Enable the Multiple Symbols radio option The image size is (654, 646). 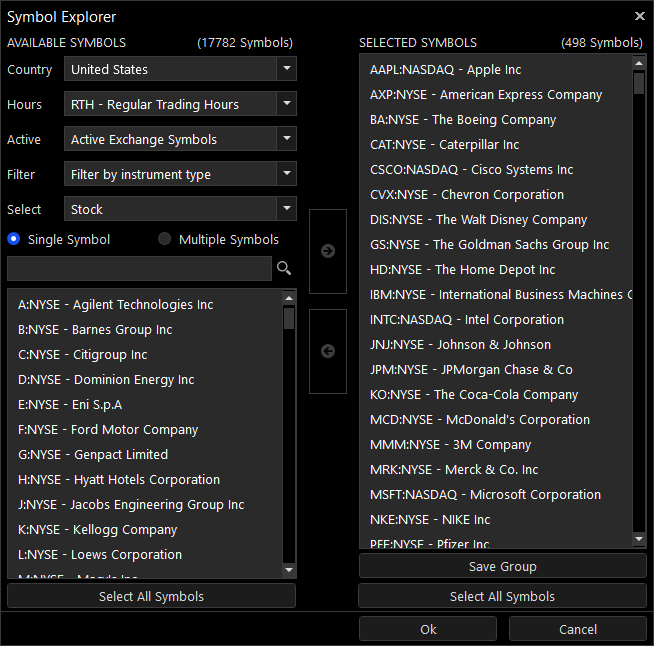[165, 239]
